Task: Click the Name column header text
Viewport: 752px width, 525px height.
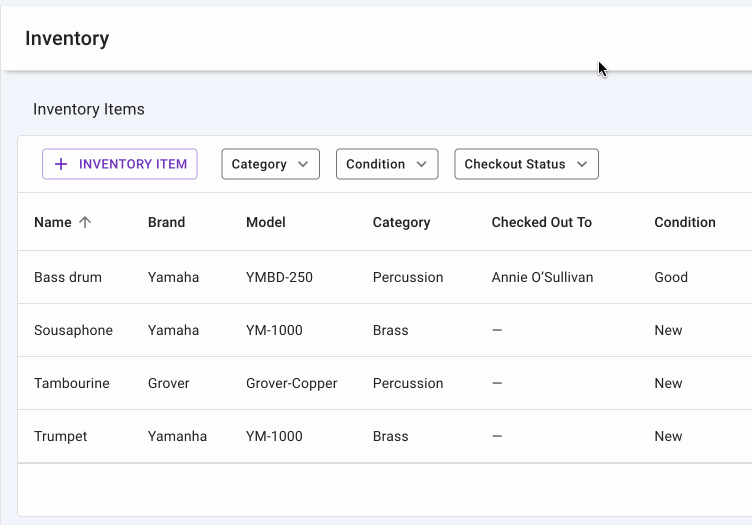Action: point(52,222)
